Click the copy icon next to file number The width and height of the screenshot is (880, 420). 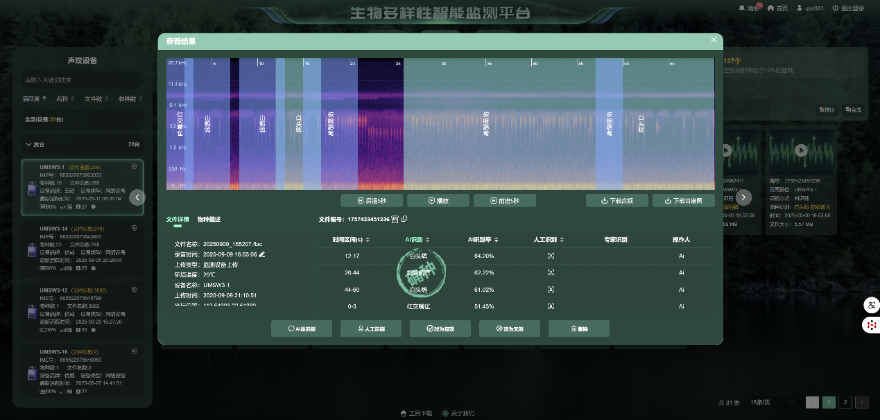point(404,218)
